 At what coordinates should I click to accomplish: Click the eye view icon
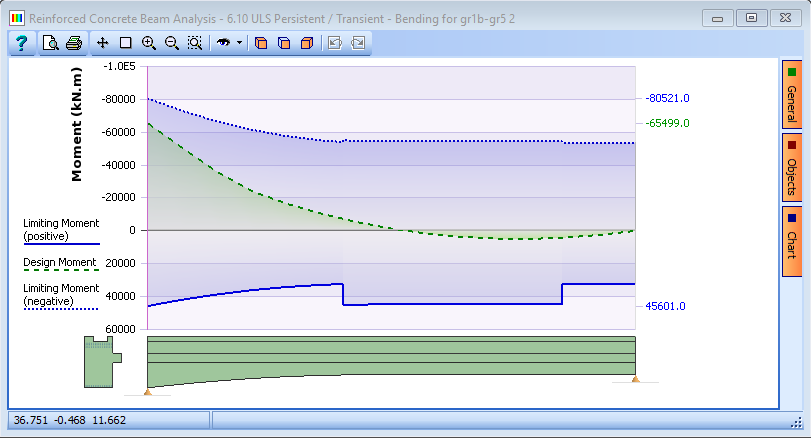coord(223,43)
